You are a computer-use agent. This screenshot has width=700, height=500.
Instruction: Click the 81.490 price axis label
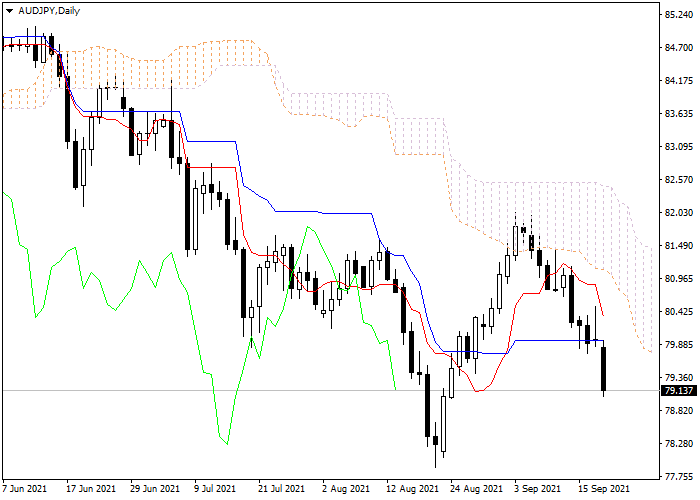(679, 246)
